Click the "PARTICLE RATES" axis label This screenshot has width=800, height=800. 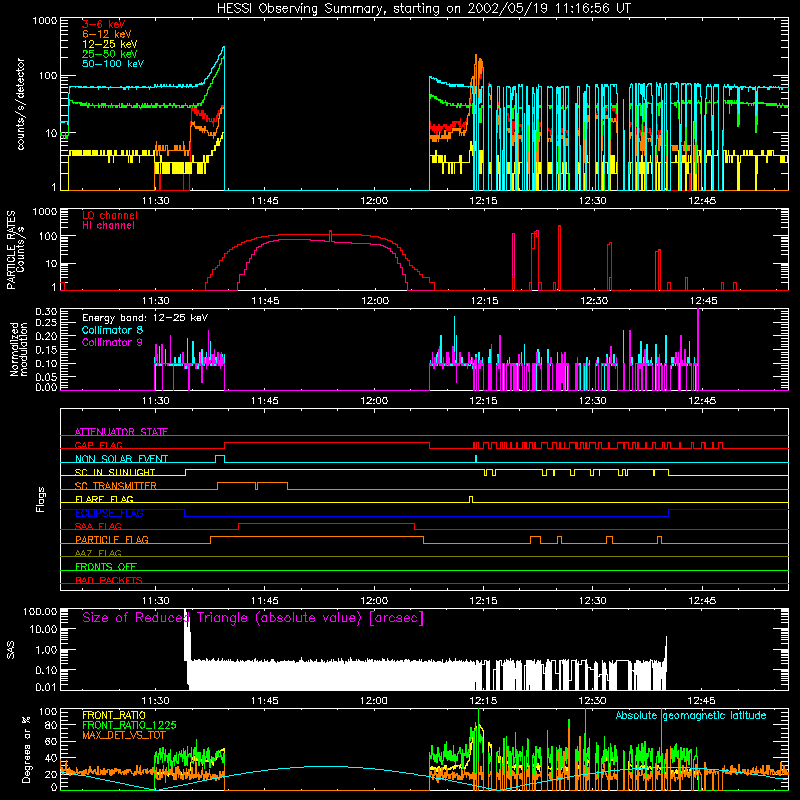[11, 250]
